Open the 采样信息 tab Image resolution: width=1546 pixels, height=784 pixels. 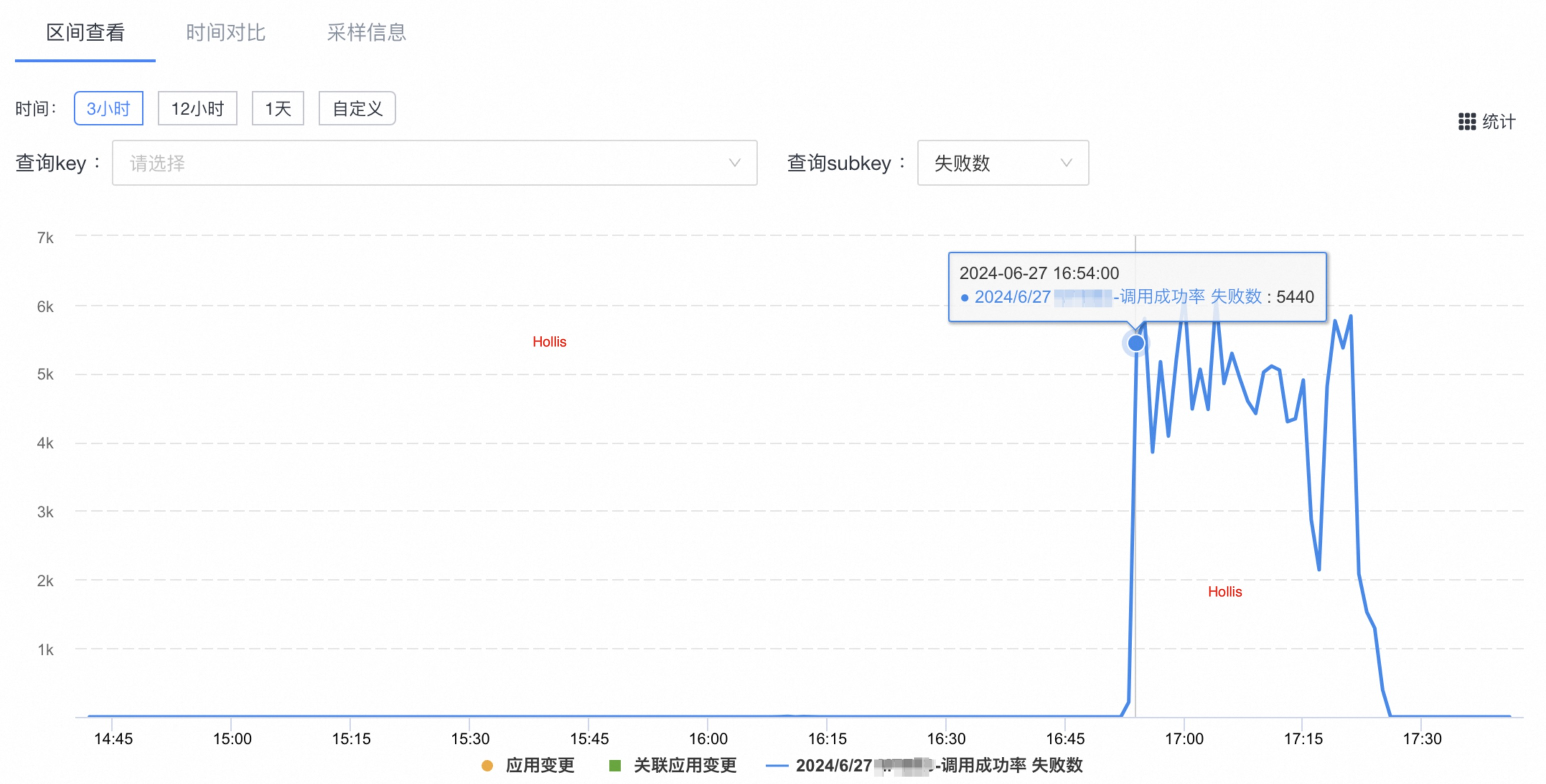(x=366, y=32)
